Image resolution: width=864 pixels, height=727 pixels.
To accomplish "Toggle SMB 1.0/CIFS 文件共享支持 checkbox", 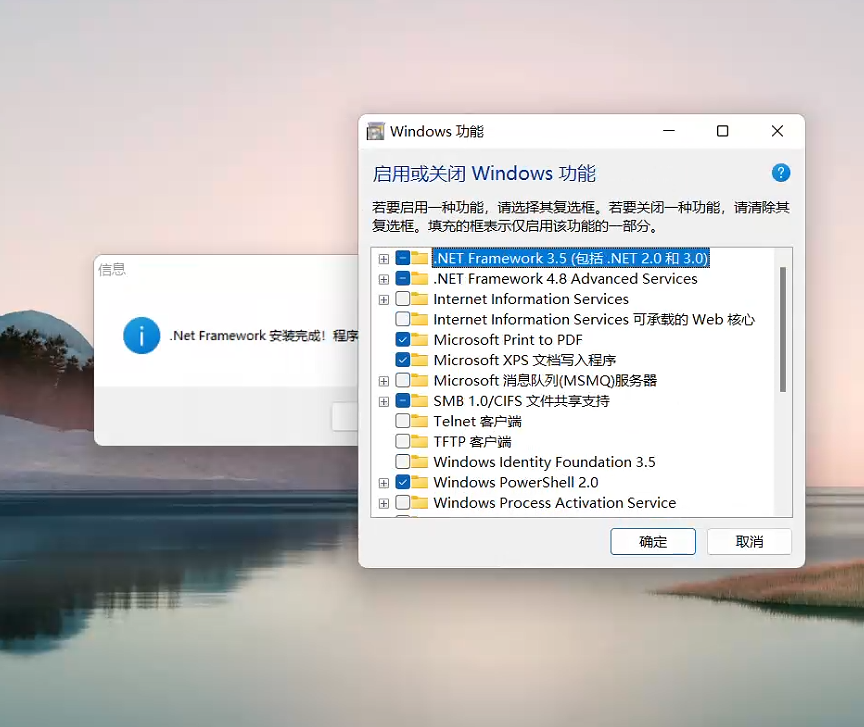I will (403, 401).
